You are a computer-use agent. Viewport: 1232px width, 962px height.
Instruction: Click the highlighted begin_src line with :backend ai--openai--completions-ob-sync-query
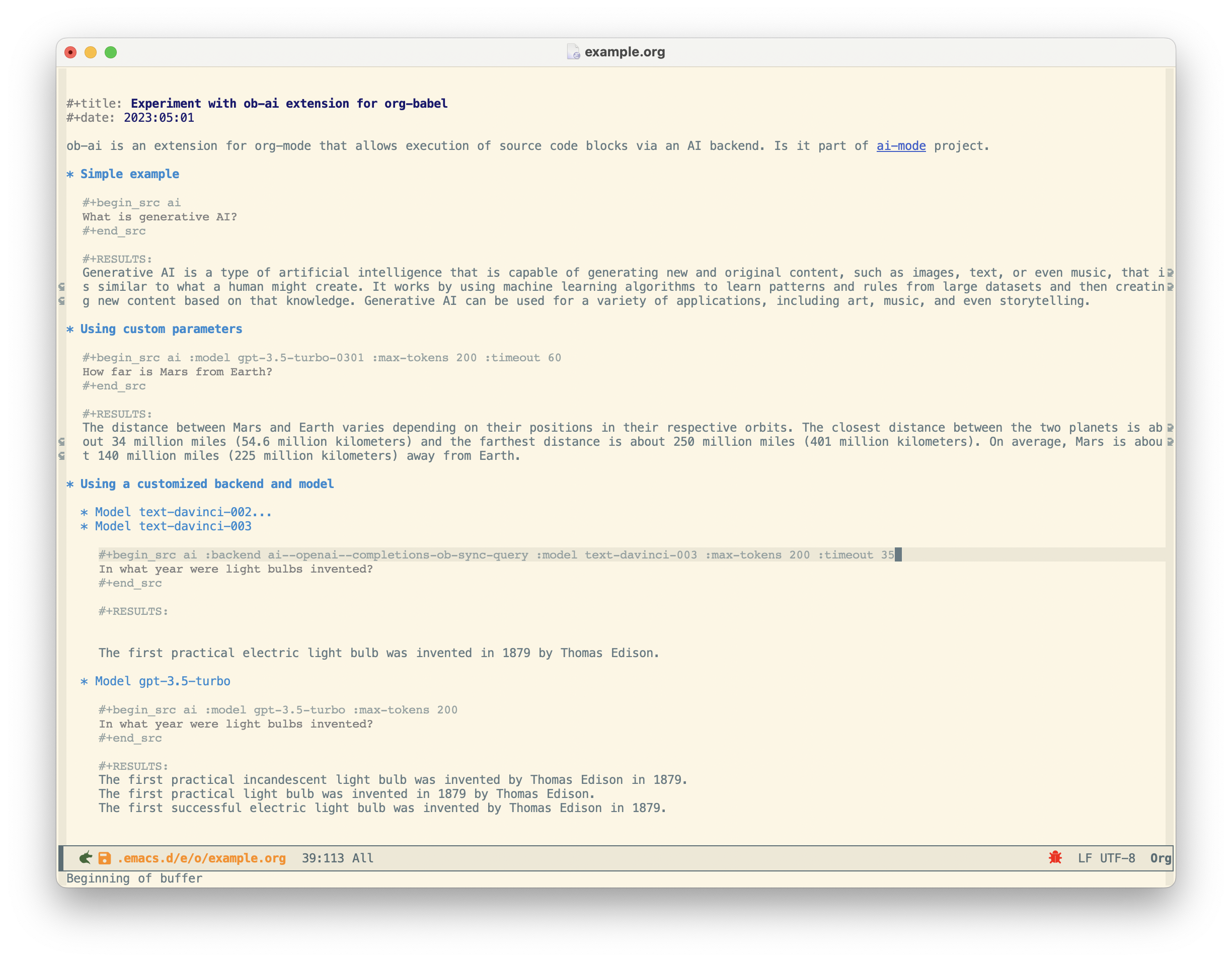click(496, 555)
